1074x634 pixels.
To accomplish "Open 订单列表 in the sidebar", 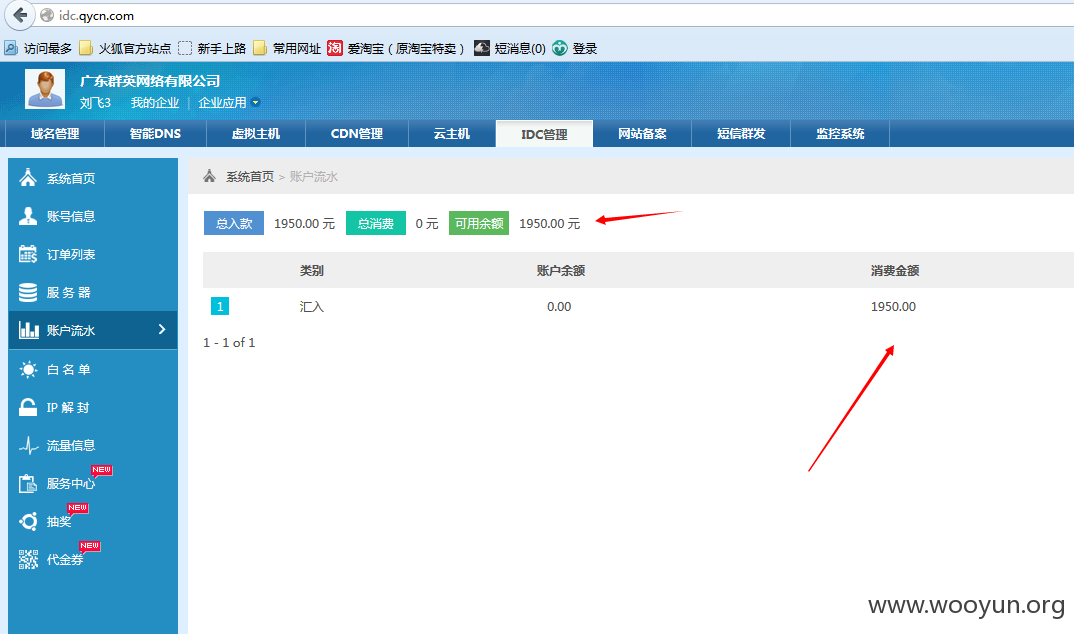I will pos(93,254).
